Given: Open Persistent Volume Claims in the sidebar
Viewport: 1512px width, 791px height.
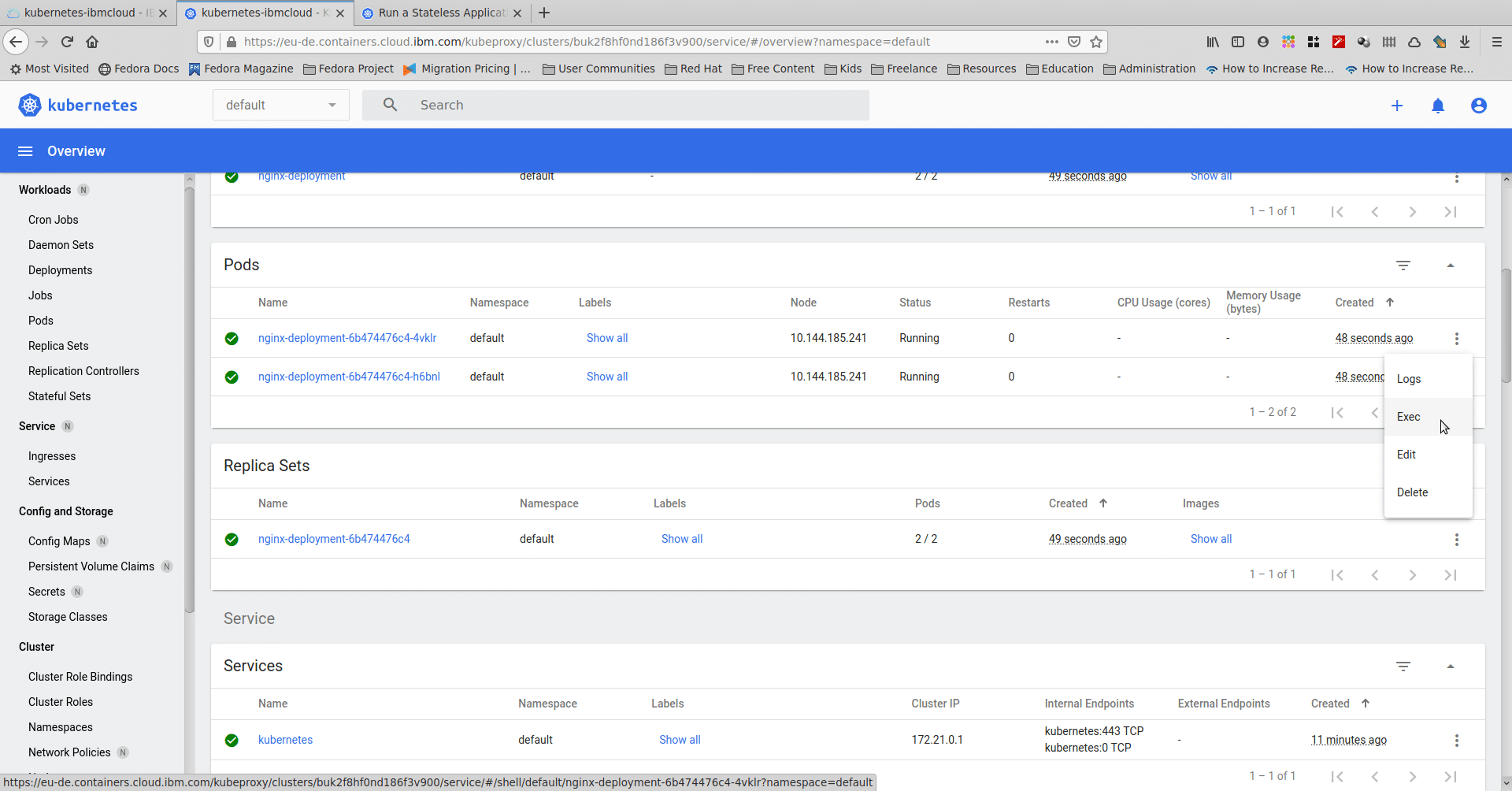Looking at the screenshot, I should pos(91,566).
